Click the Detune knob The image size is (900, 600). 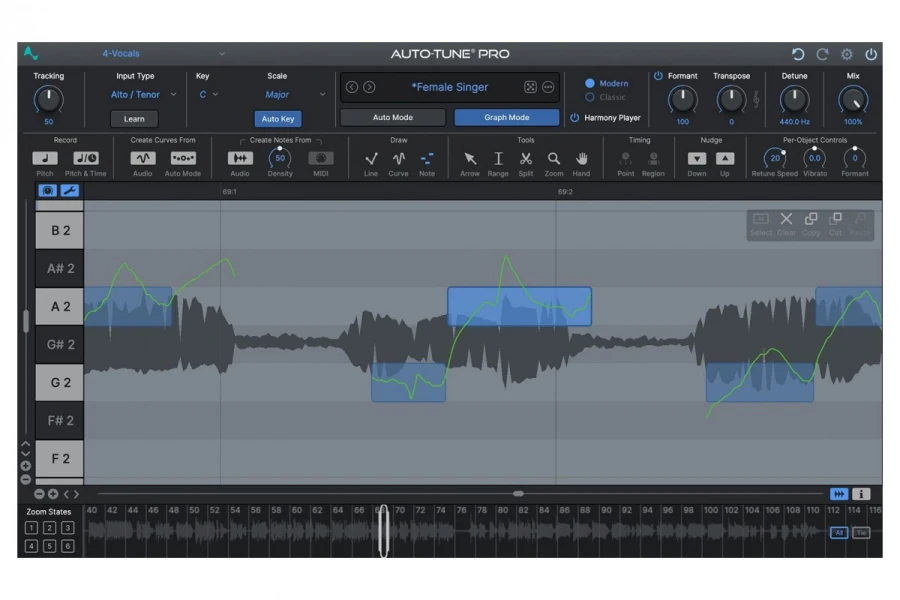(794, 100)
